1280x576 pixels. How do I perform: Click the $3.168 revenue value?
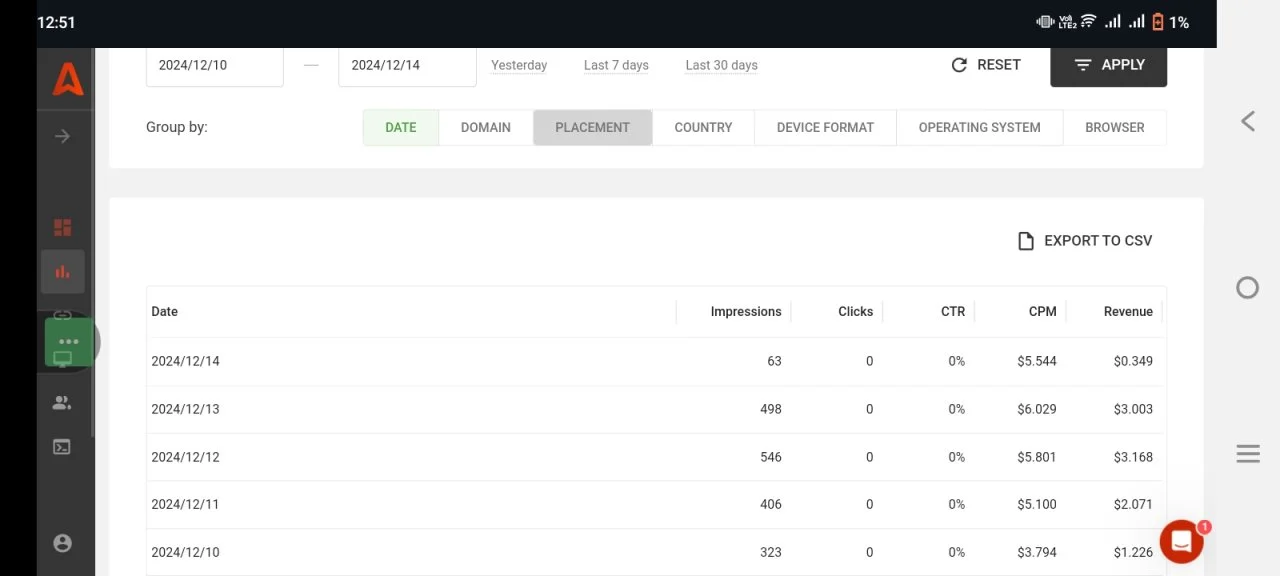pos(1133,457)
